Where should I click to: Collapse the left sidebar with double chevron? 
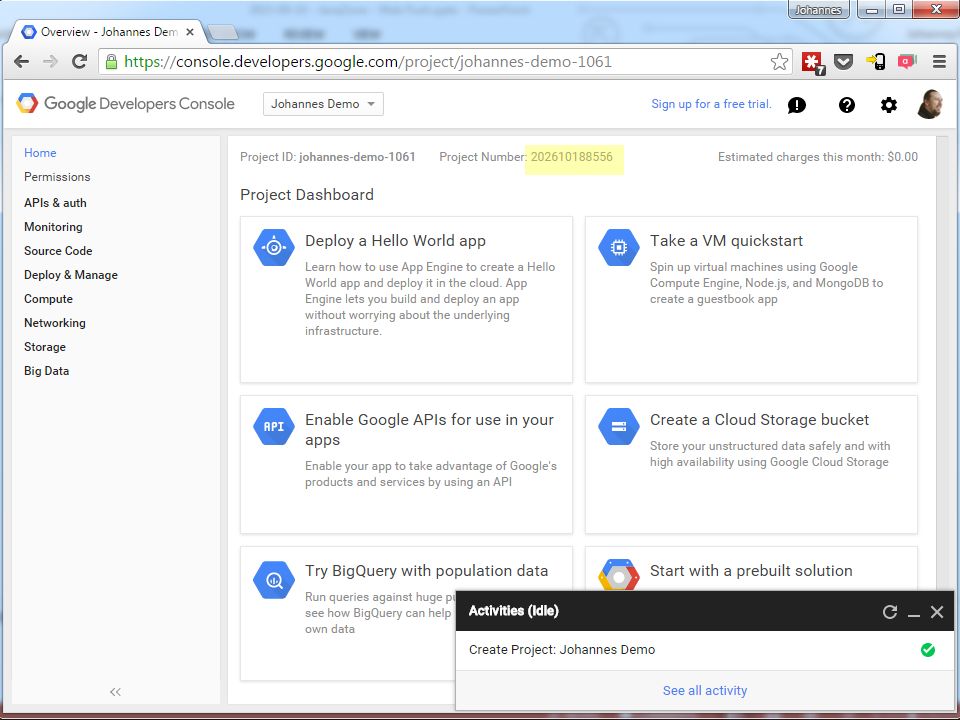tap(115, 692)
